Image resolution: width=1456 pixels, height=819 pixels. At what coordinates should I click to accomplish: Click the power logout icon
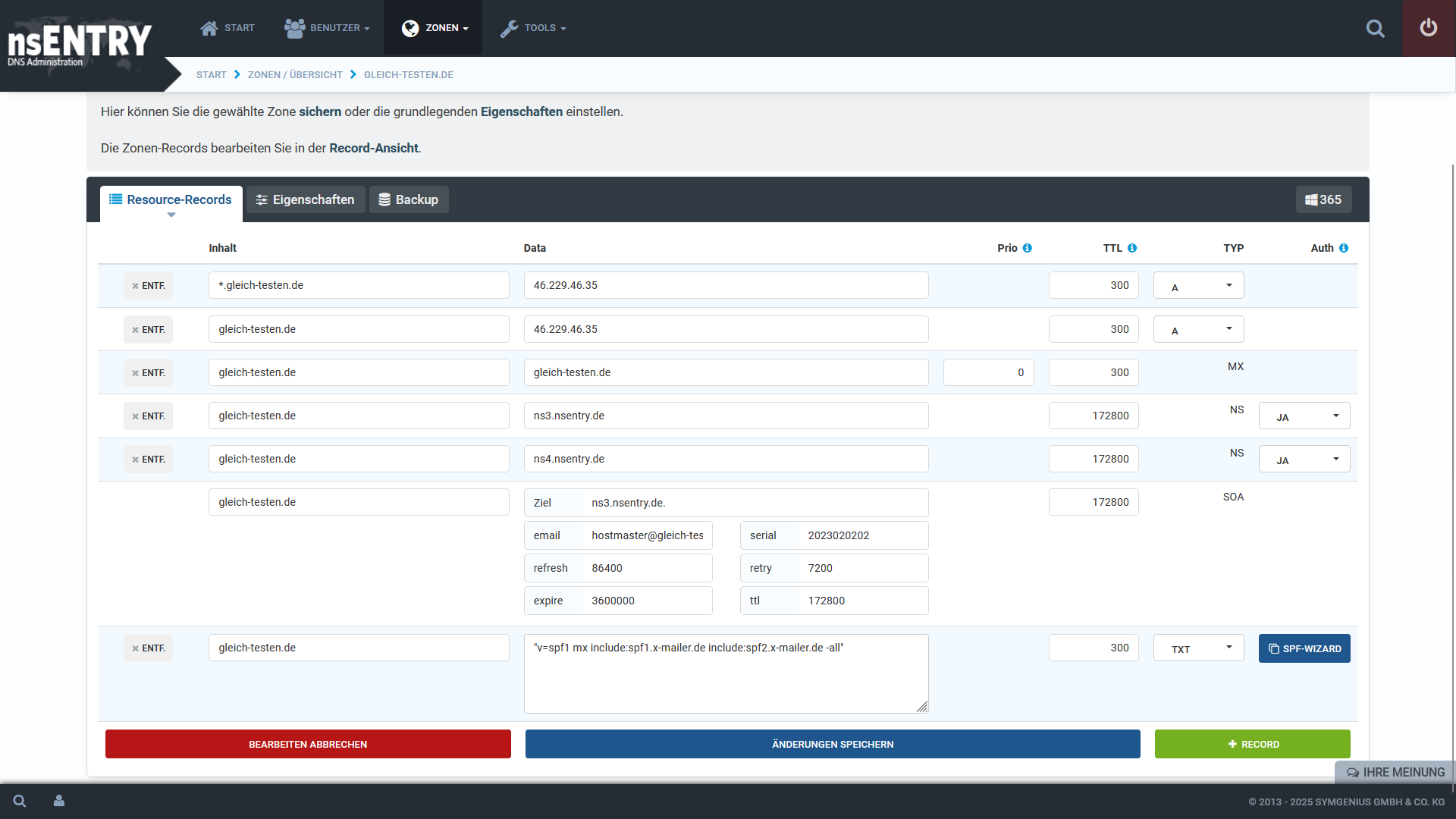tap(1428, 28)
